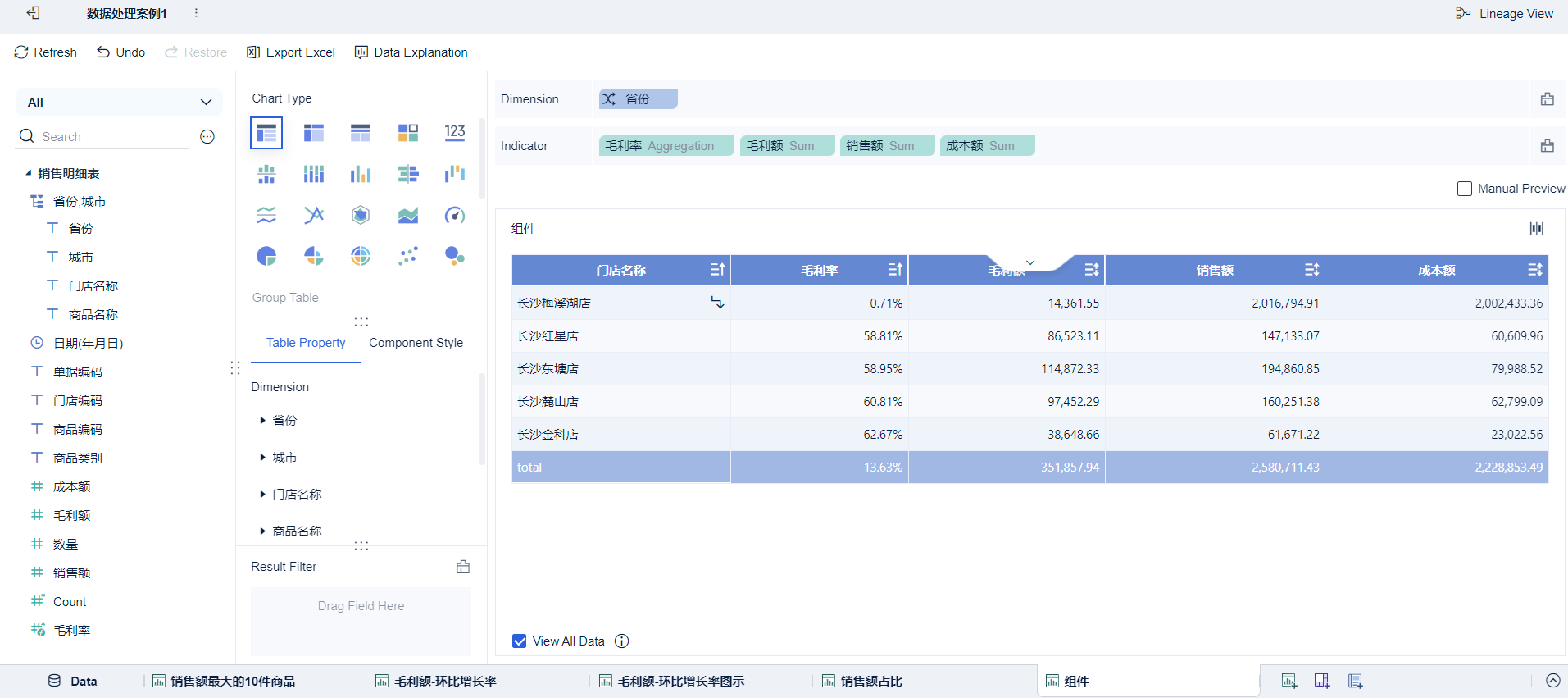
Task: Choose the partitioned column chart icon
Action: coord(266,174)
